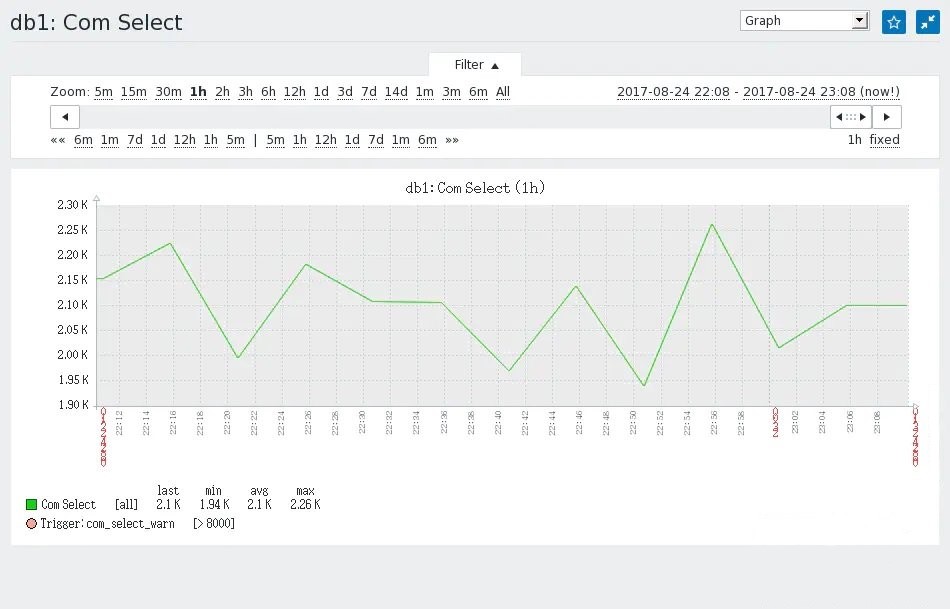
Task: Click the 6m back-navigation link
Action: coord(83,140)
